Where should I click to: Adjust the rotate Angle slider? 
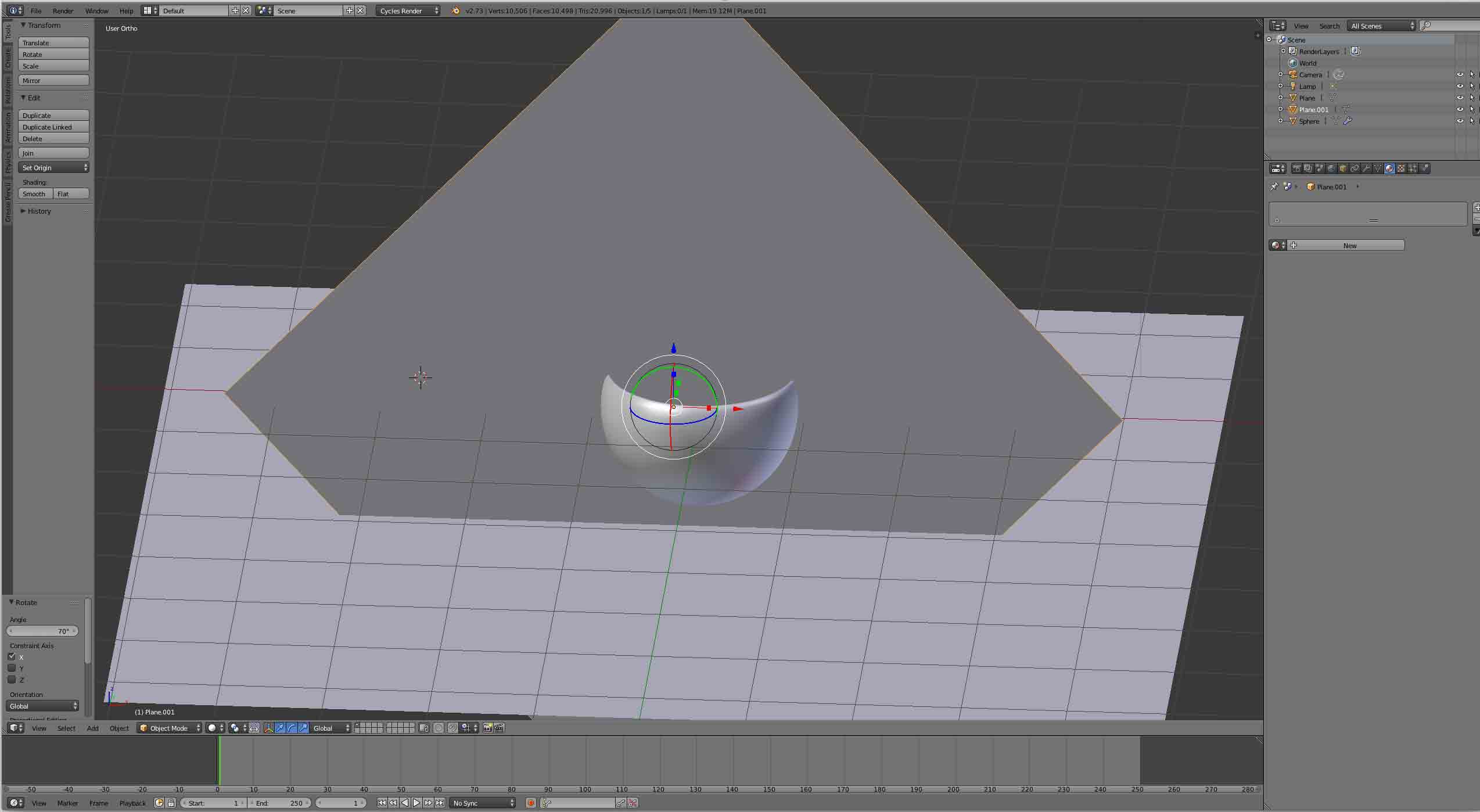click(42, 631)
